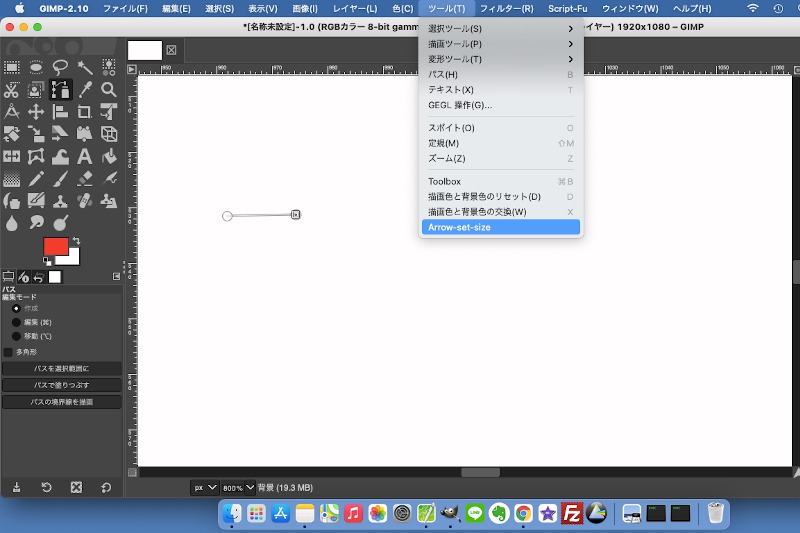The image size is (800, 533).
Task: Select the Rectangle Select tool in toolbox
Action: (x=12, y=67)
